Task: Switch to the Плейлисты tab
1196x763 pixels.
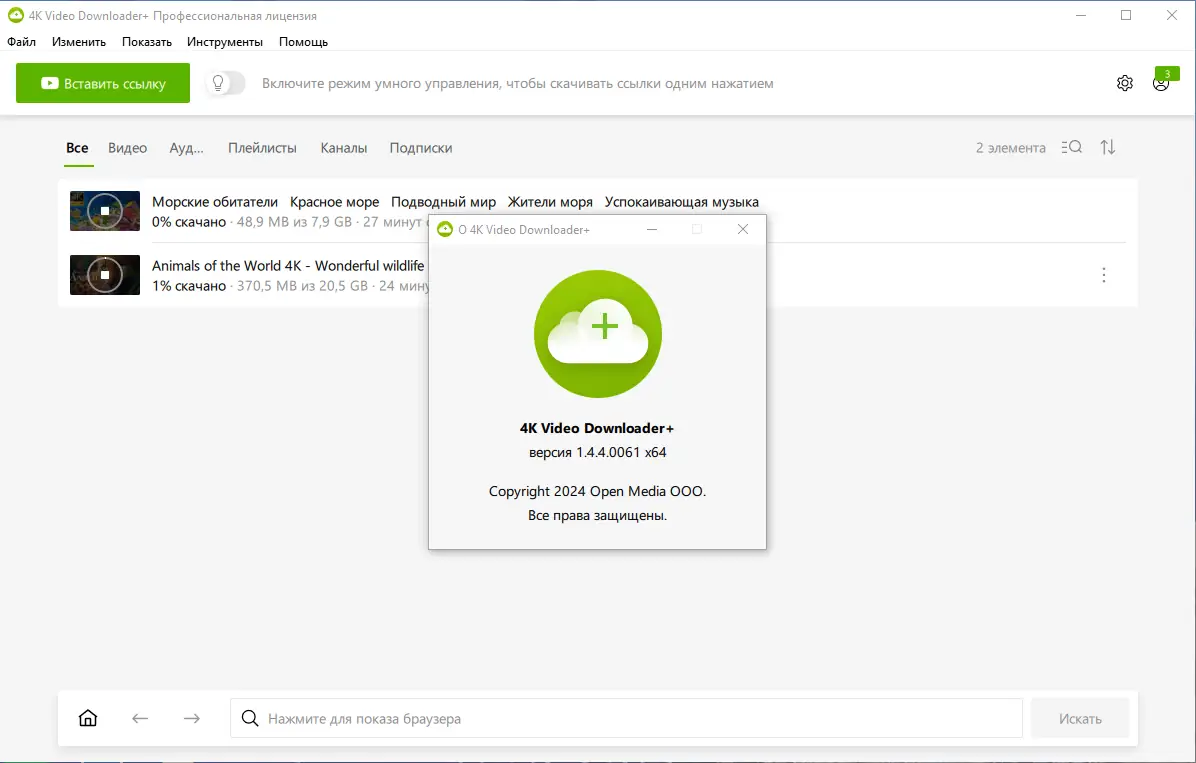Action: pos(262,148)
